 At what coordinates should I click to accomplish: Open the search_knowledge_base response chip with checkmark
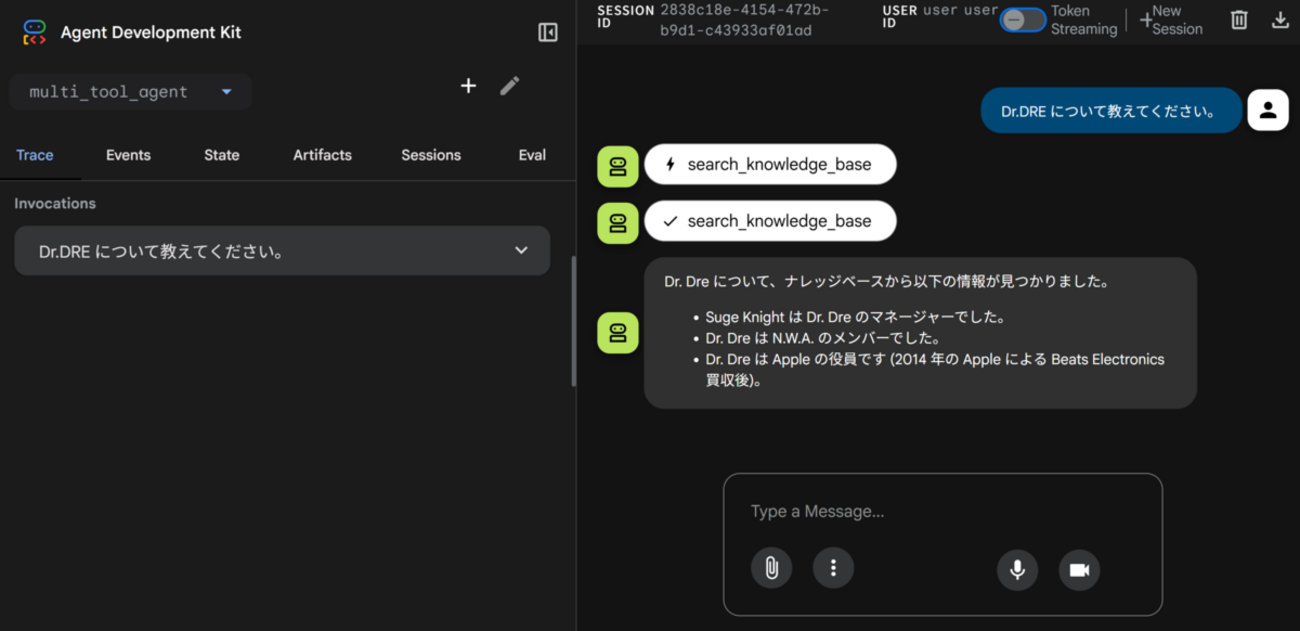point(770,221)
